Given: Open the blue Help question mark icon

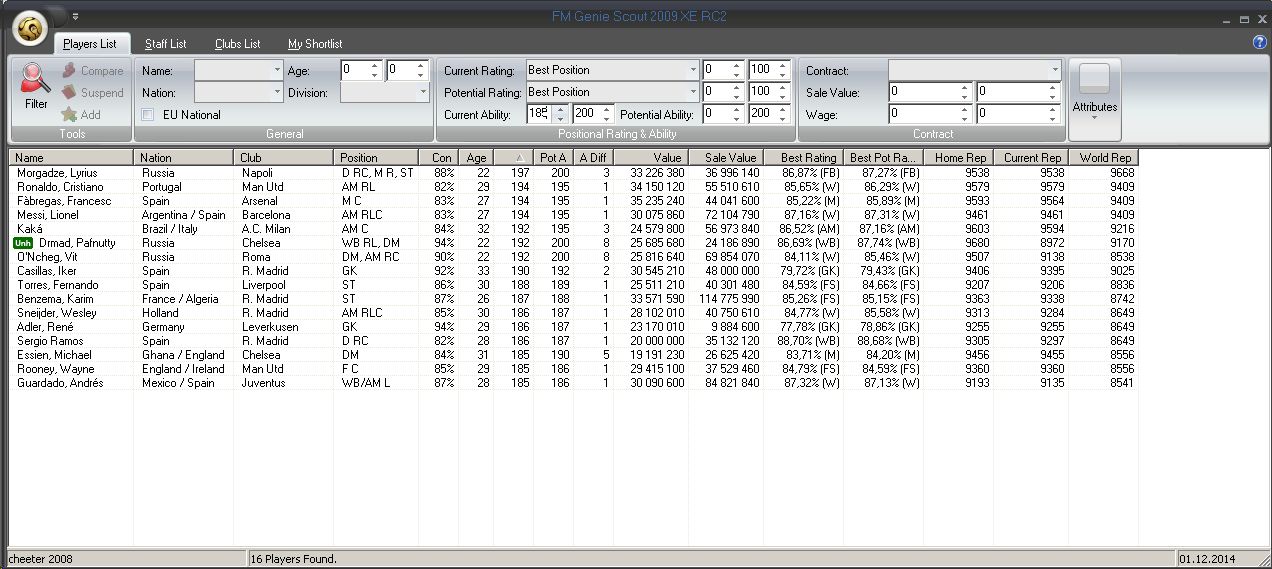Looking at the screenshot, I should pyautogui.click(x=1259, y=43).
